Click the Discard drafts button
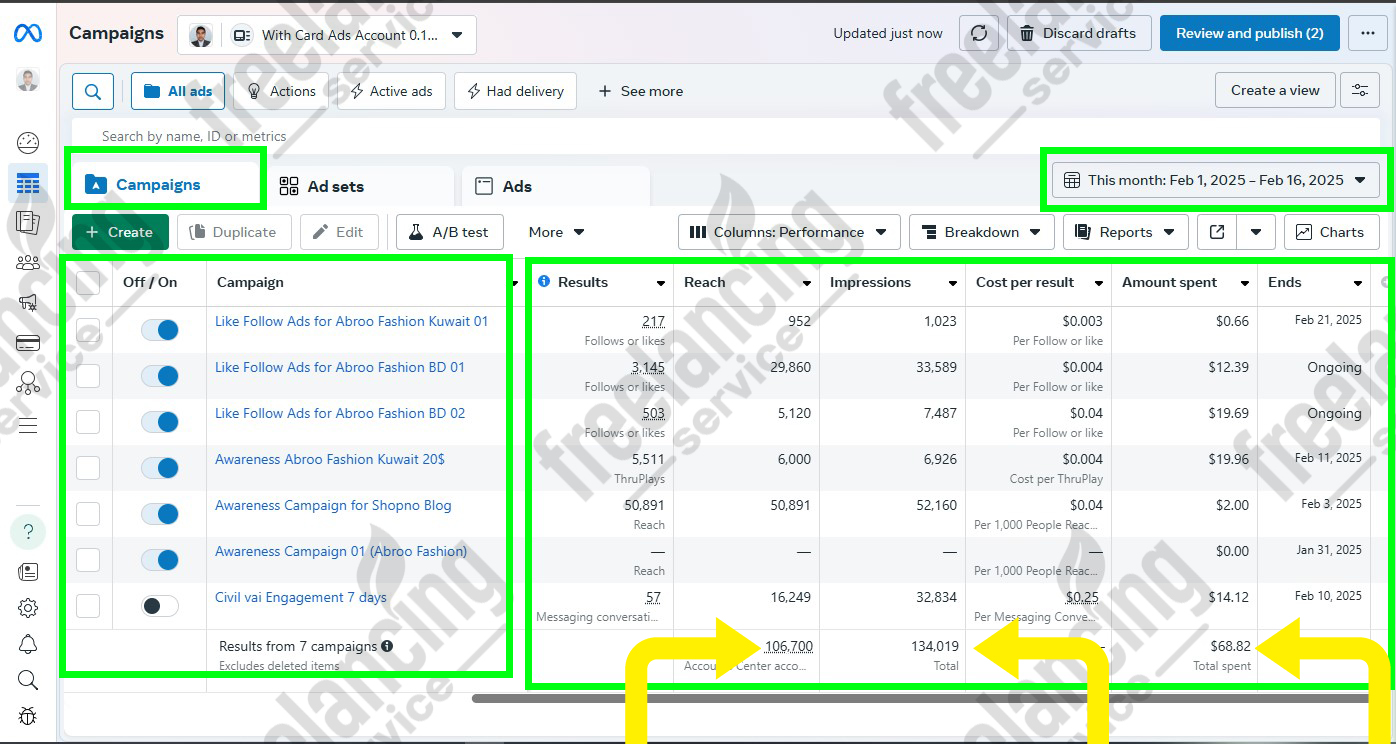Image resolution: width=1396 pixels, height=744 pixels. (x=1079, y=33)
